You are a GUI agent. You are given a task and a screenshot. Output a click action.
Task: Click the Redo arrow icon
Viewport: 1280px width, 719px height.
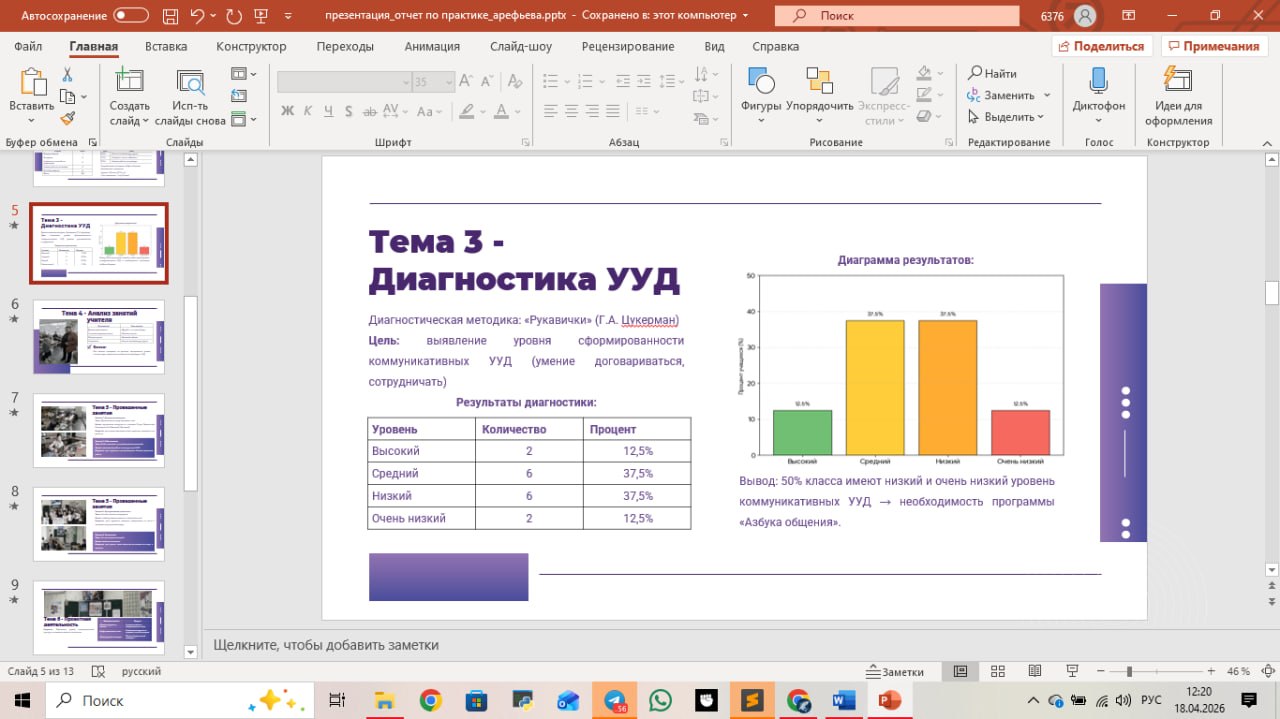pos(234,16)
